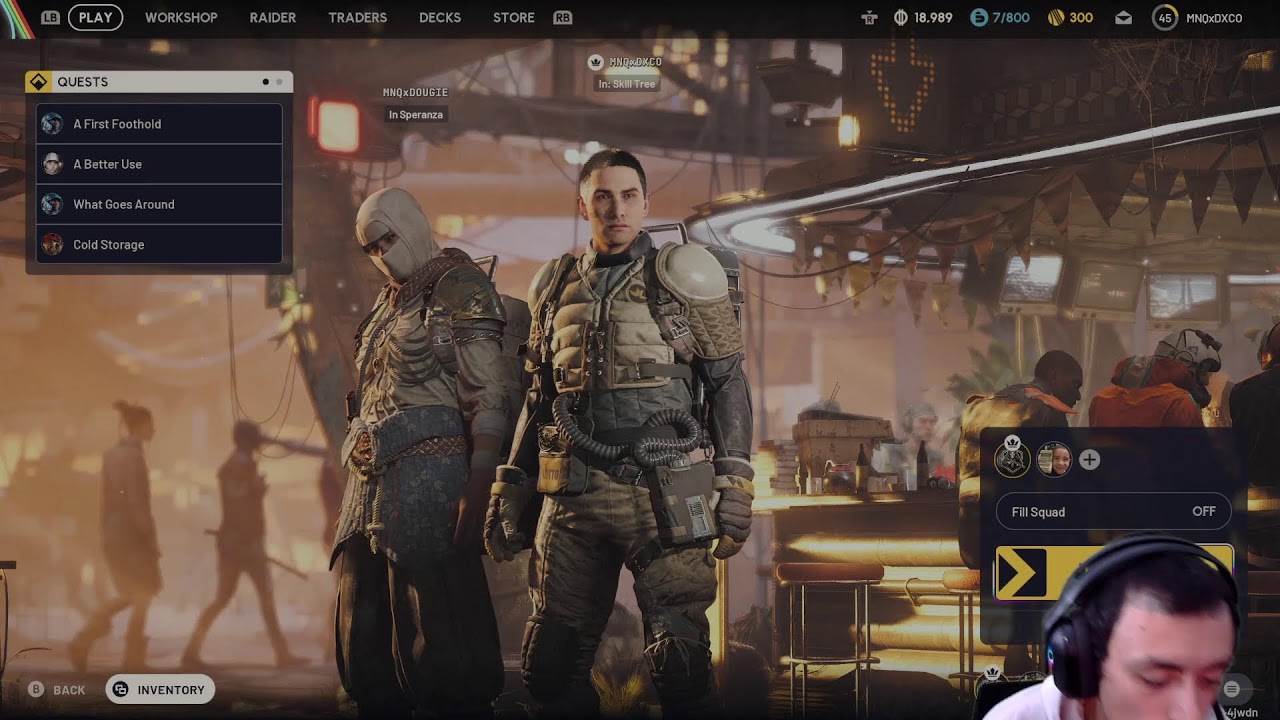Open the Cold Storage quest
1280x720 pixels.
(159, 244)
